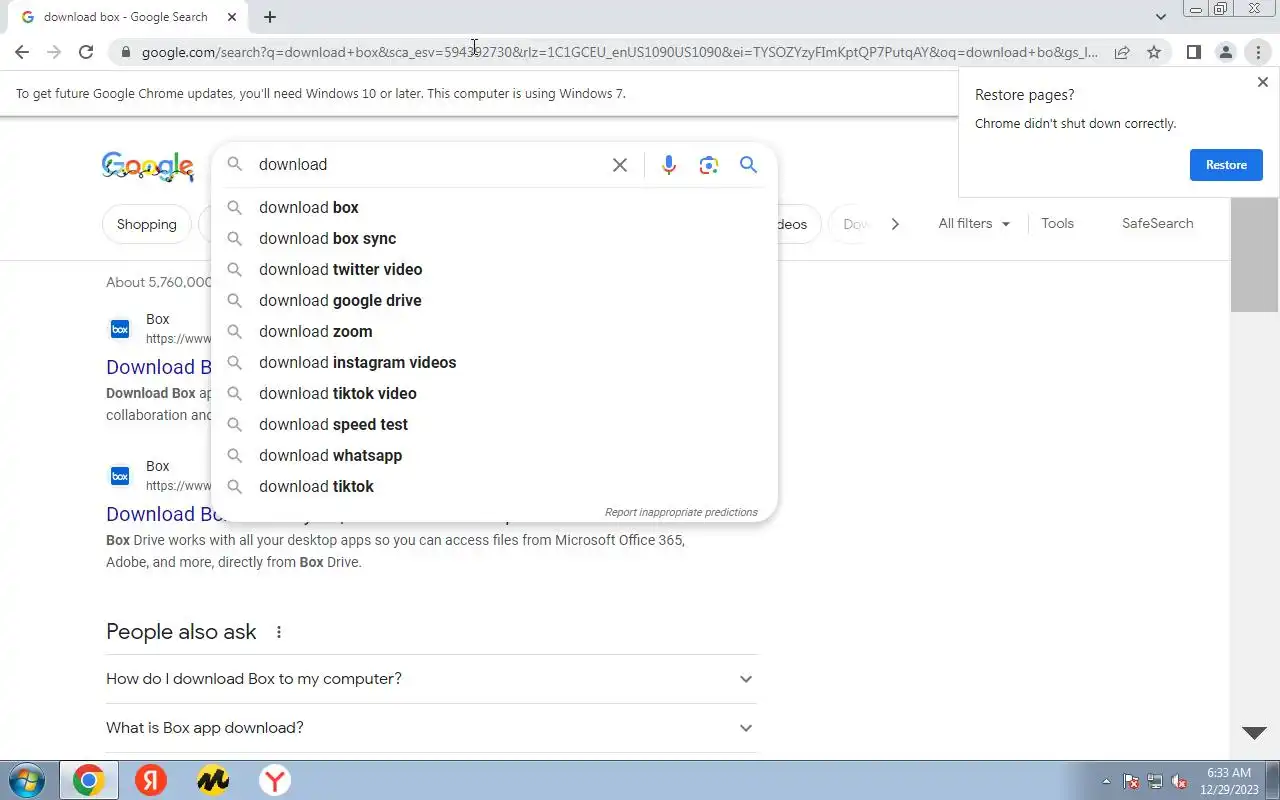Image resolution: width=1280 pixels, height=800 pixels.
Task: Click the second result's Box favicon
Action: click(x=120, y=476)
